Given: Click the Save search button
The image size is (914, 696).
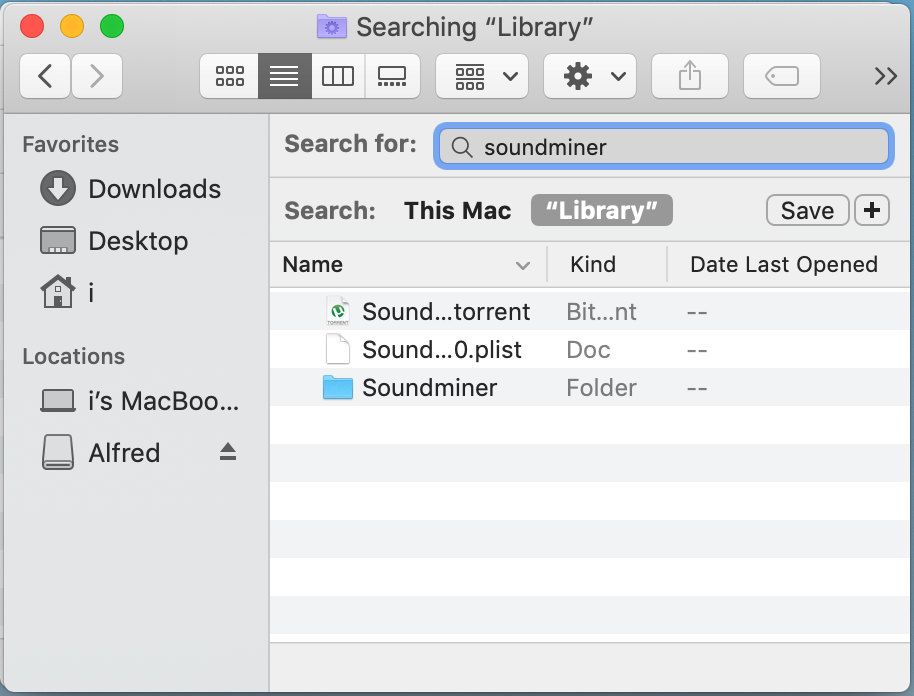Looking at the screenshot, I should pos(807,210).
